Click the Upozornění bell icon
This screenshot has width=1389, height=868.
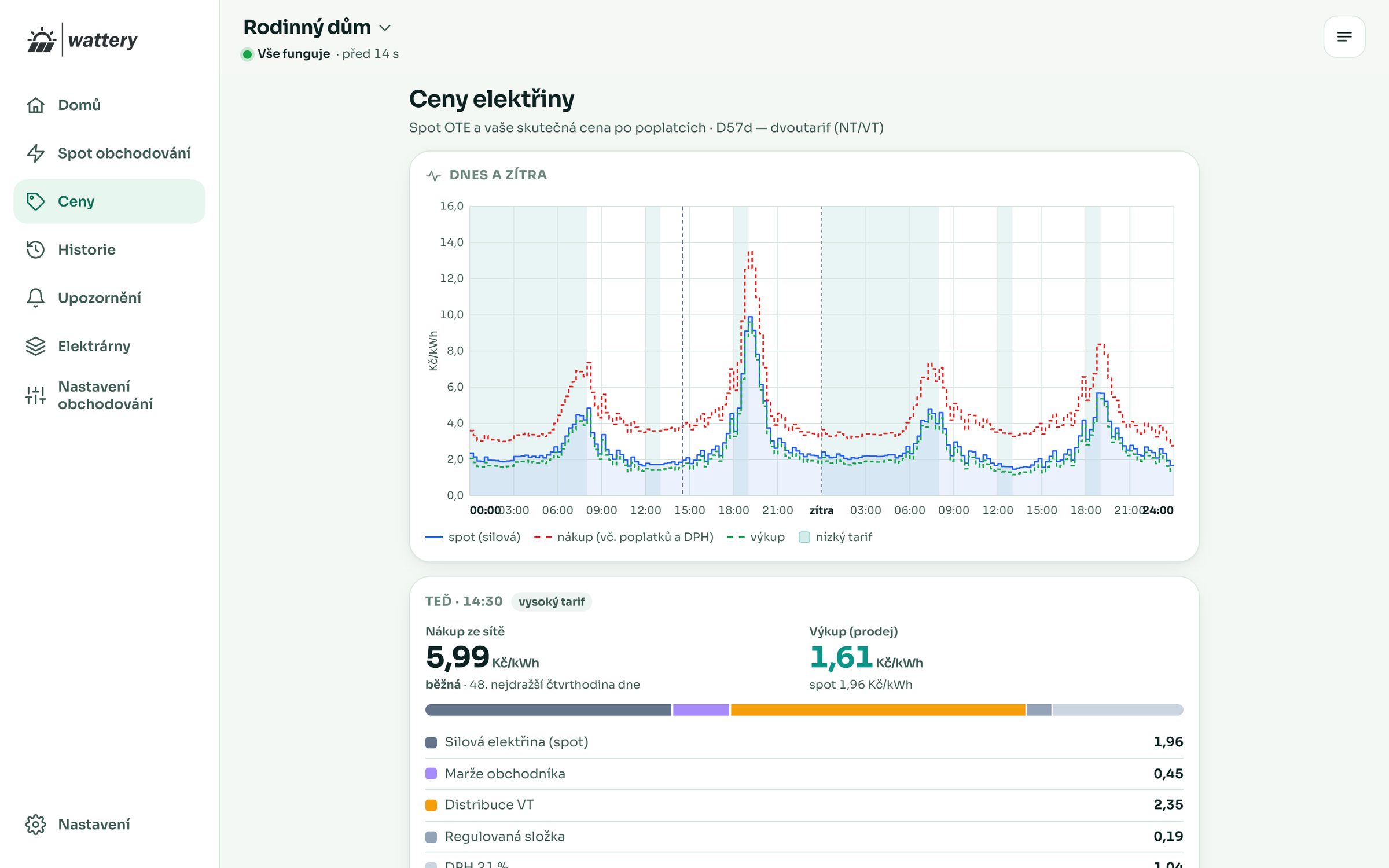tap(36, 297)
